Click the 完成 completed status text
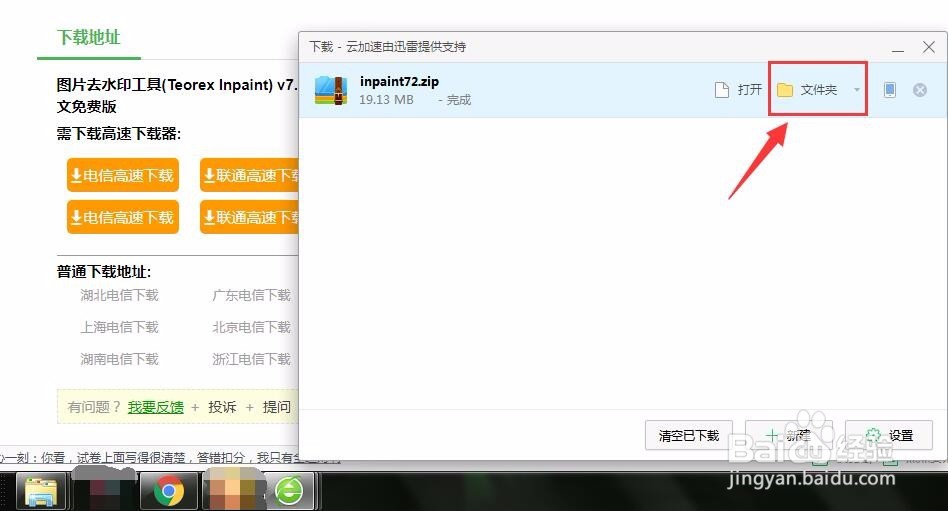948x511 pixels. [458, 100]
